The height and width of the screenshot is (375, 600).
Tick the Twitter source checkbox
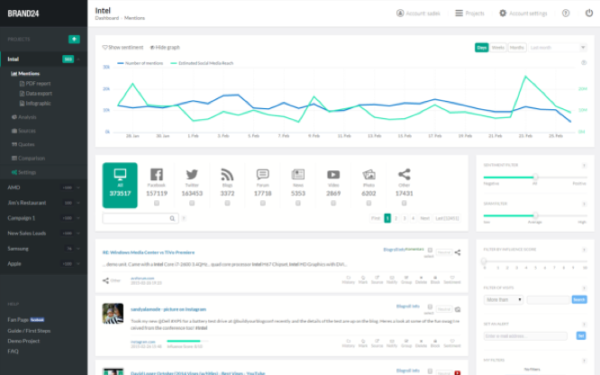tap(192, 203)
